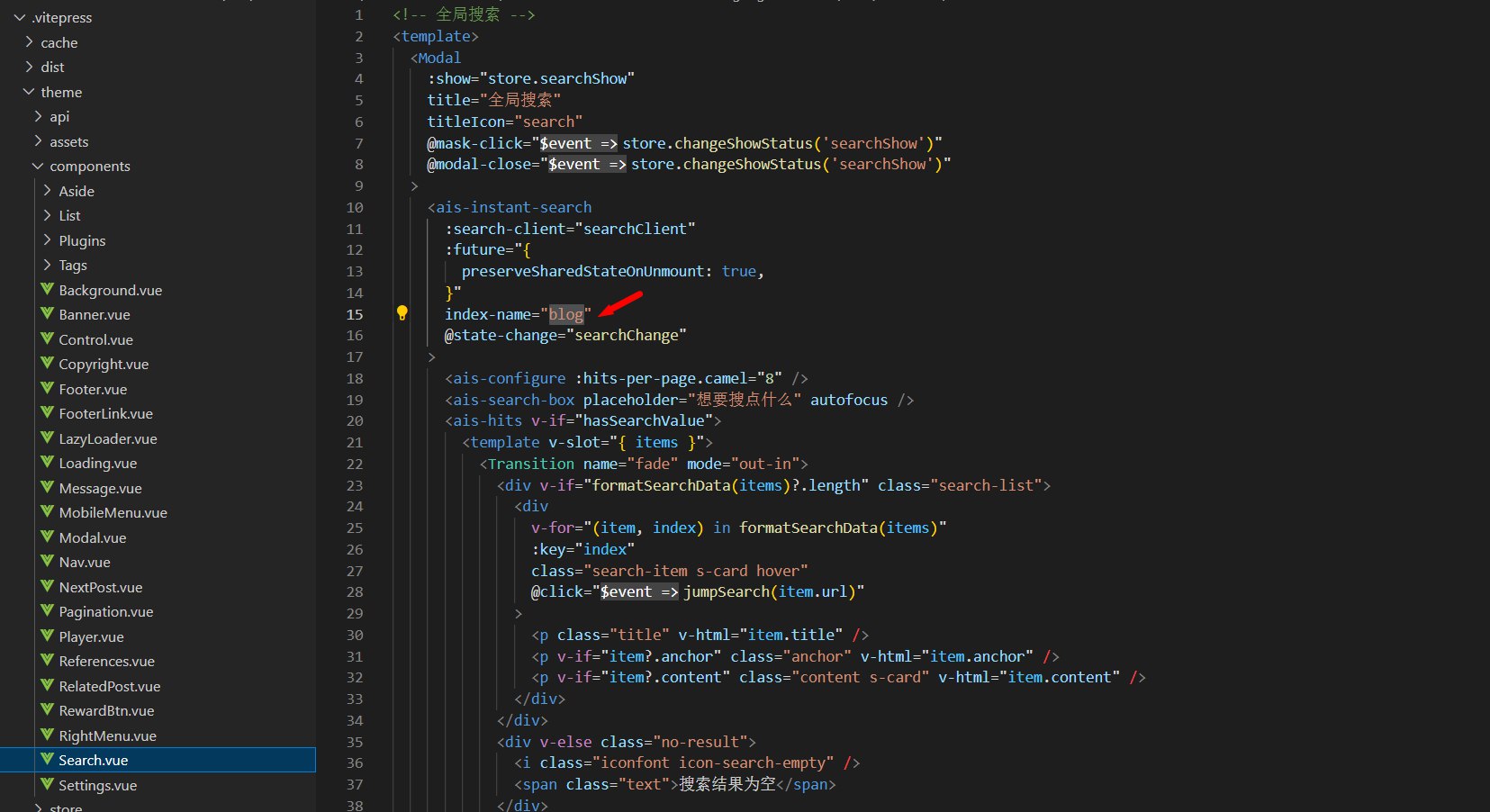Open Pagination.vue file
The height and width of the screenshot is (812, 1490).
[105, 611]
